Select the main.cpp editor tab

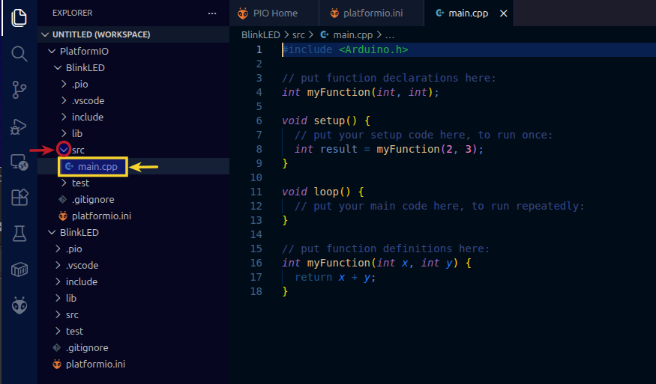tap(468, 13)
